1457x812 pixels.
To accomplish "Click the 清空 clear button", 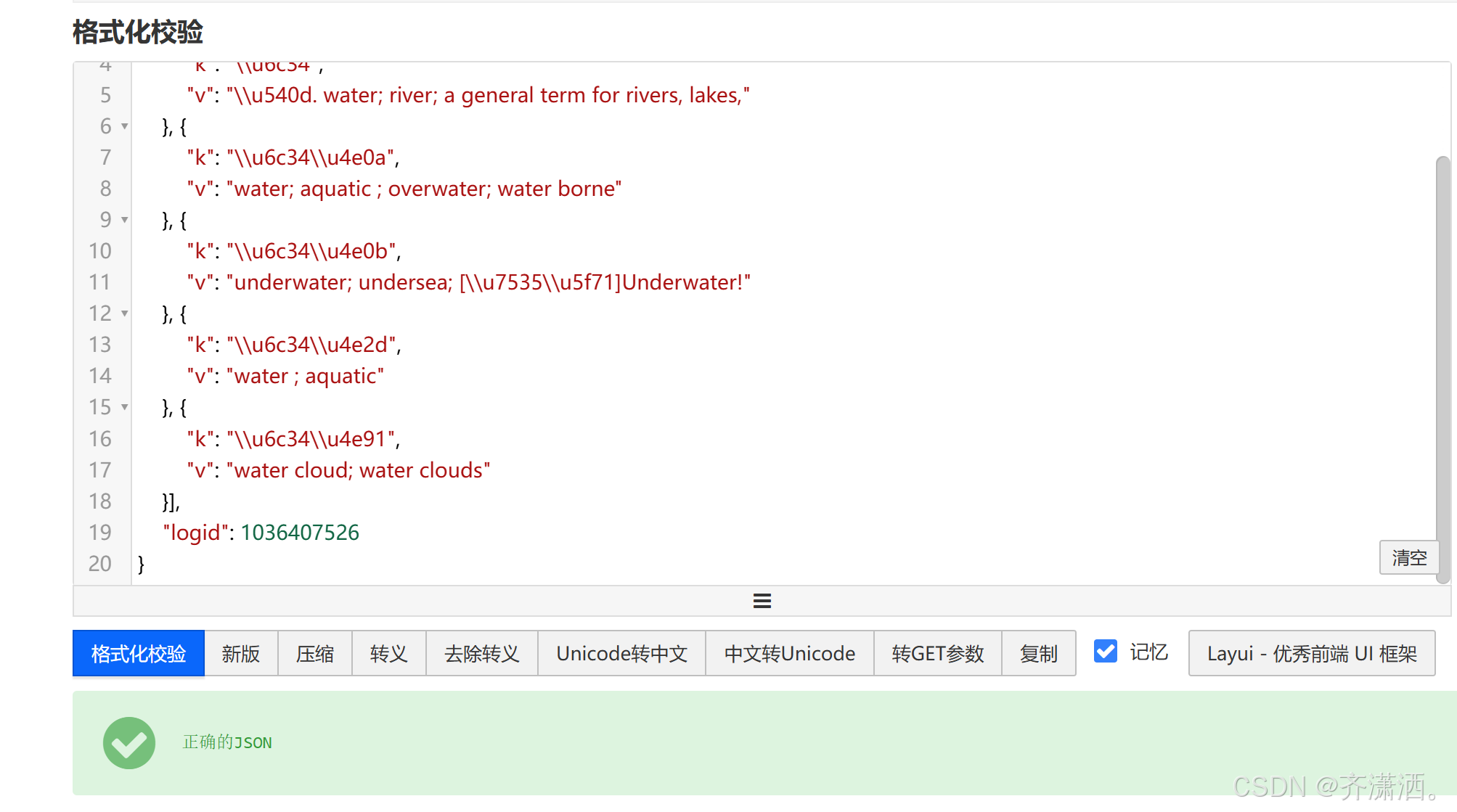I will click(x=1409, y=557).
